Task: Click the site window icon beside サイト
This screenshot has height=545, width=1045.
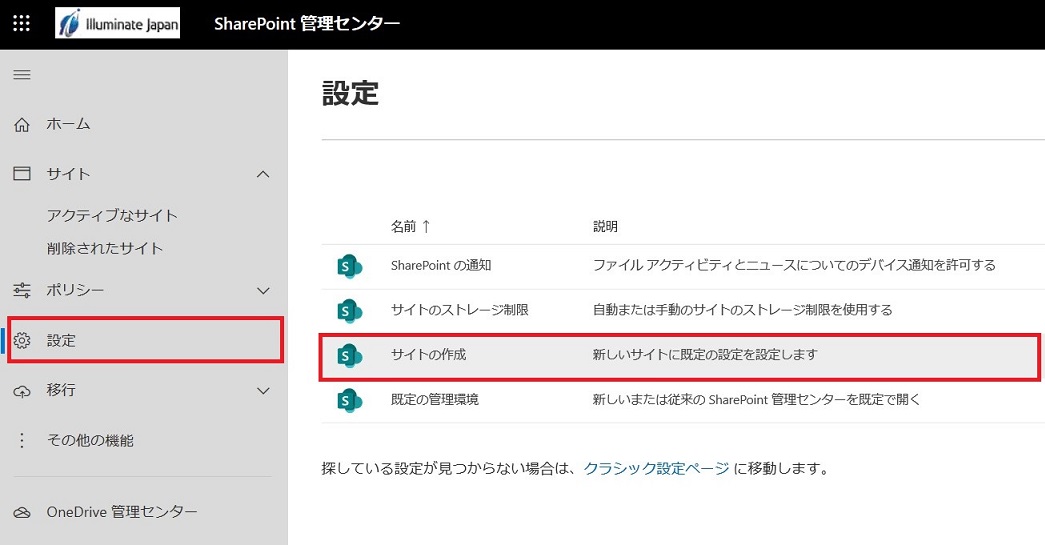Action: (22, 174)
